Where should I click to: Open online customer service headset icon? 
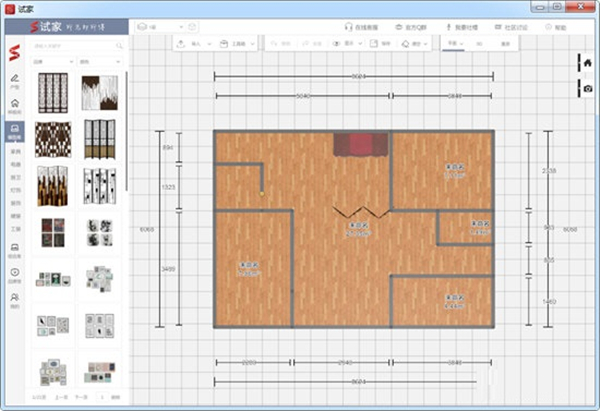pos(347,27)
